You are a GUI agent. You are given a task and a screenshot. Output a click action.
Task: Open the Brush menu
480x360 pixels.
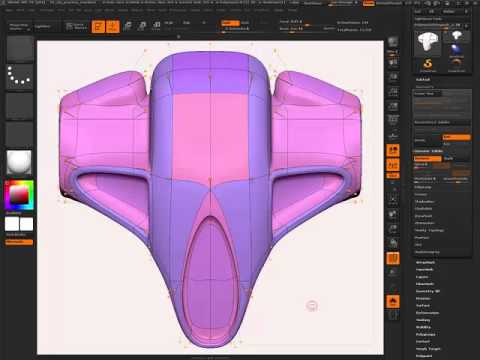click(x=20, y=10)
